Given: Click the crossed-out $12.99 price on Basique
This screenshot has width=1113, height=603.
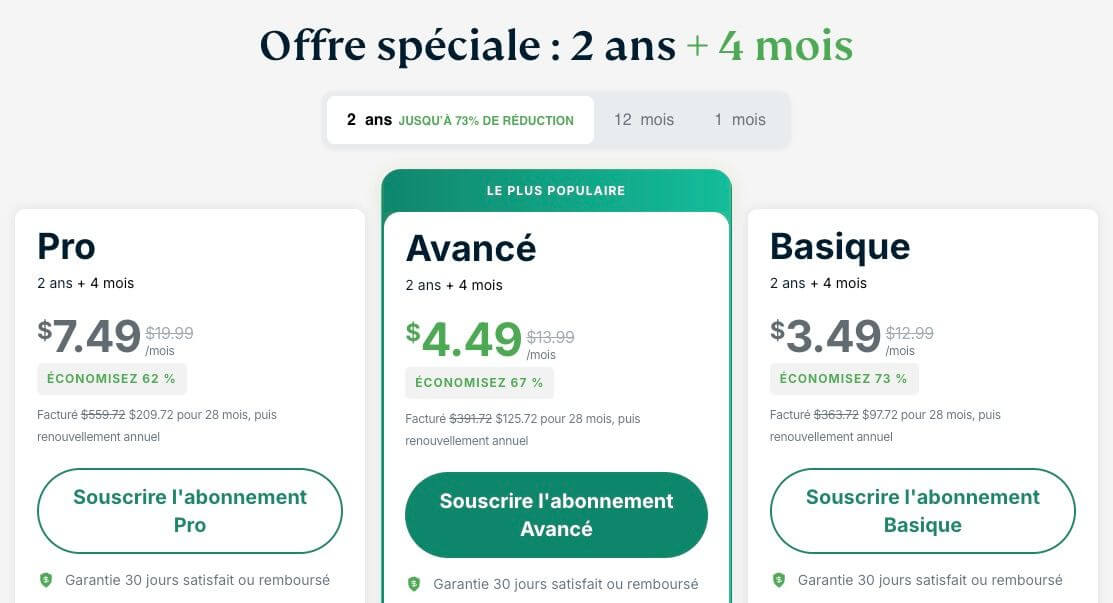Looking at the screenshot, I should 909,332.
